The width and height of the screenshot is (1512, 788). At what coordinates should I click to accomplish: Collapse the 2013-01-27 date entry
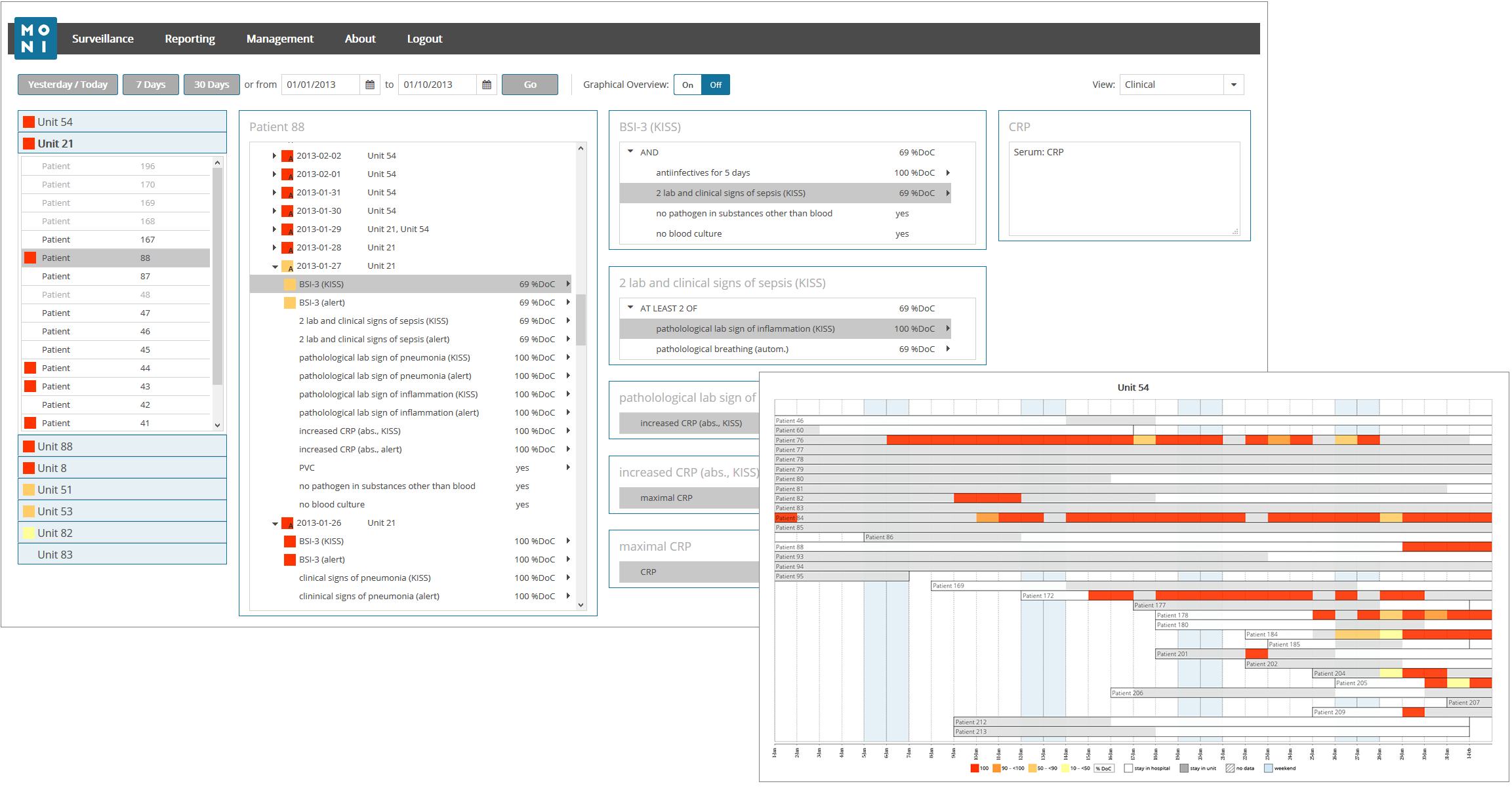pos(275,266)
